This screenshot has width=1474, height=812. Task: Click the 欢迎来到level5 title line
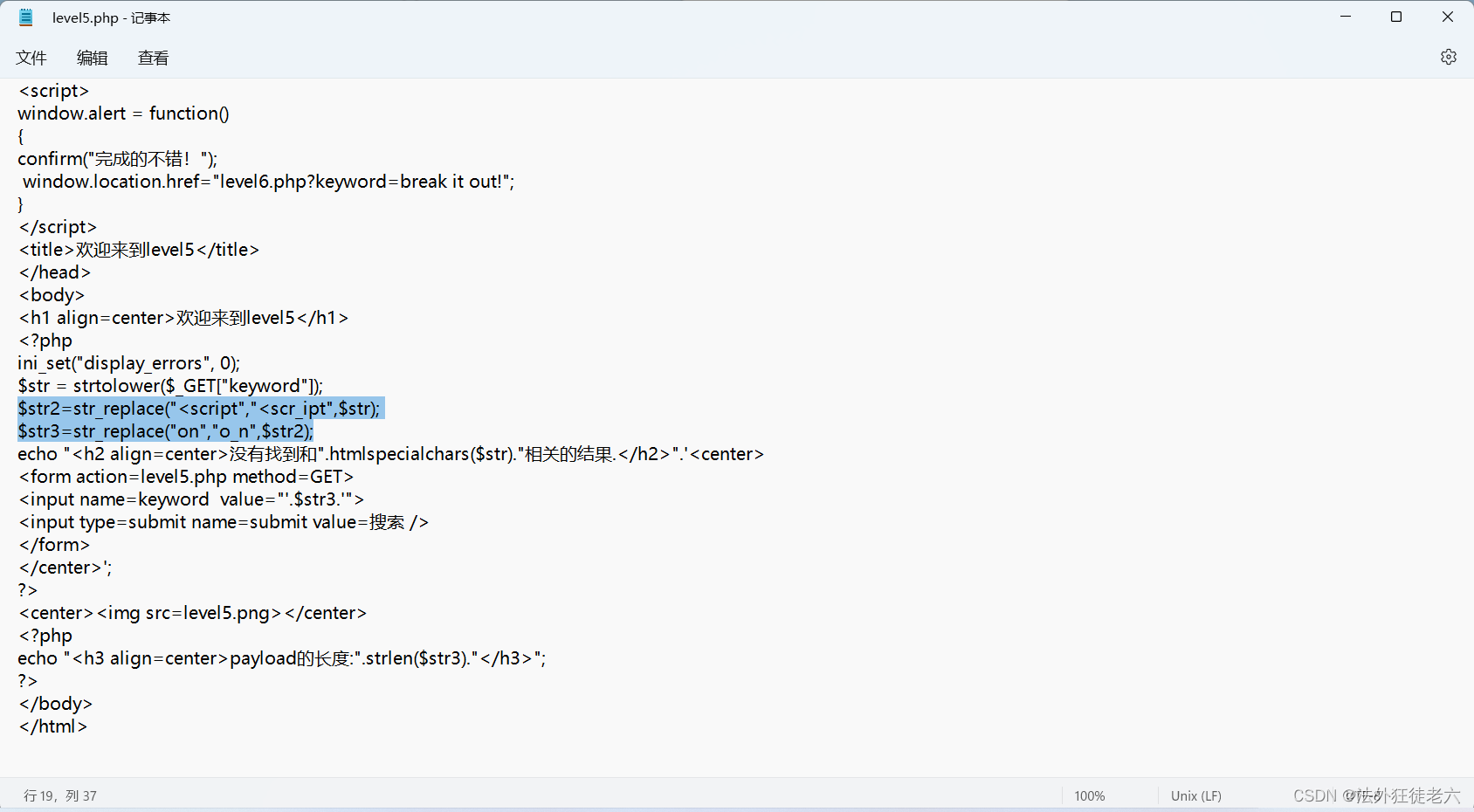pos(138,249)
